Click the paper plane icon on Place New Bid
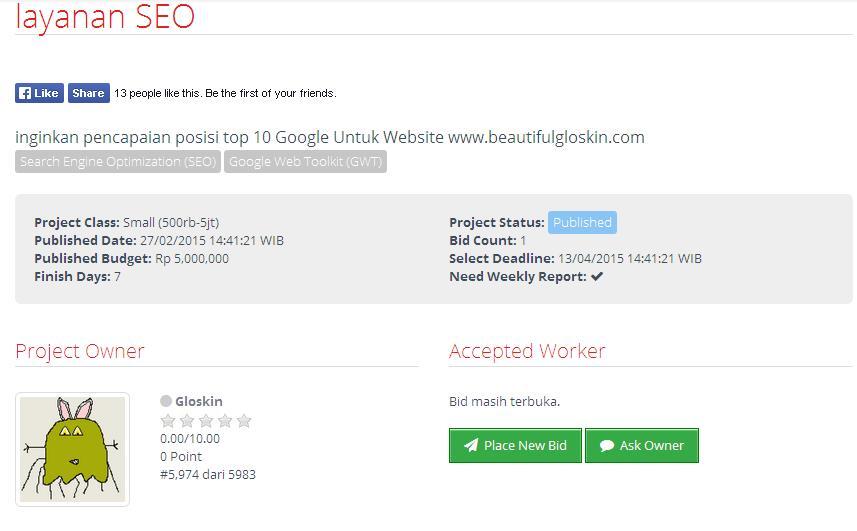857x531 pixels. coord(471,445)
